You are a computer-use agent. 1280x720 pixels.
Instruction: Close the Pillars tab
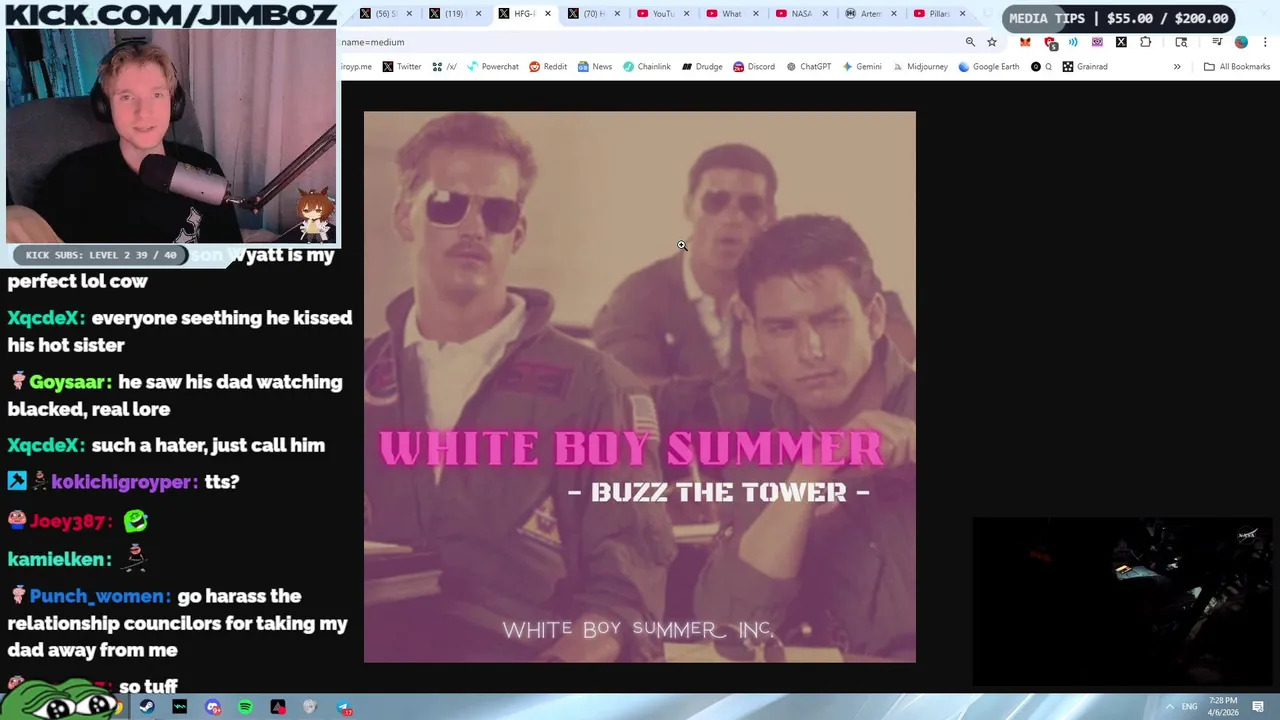pyautogui.click(x=962, y=14)
